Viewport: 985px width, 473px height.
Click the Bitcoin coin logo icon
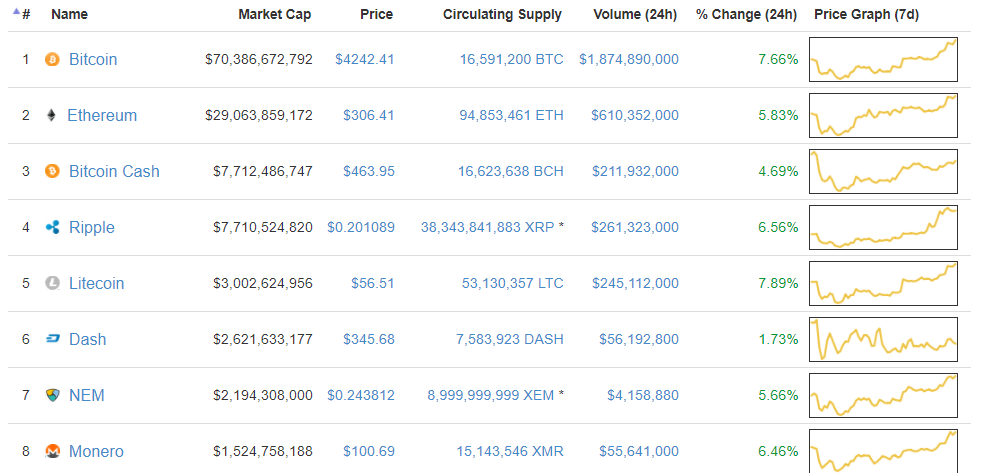pyautogui.click(x=53, y=60)
